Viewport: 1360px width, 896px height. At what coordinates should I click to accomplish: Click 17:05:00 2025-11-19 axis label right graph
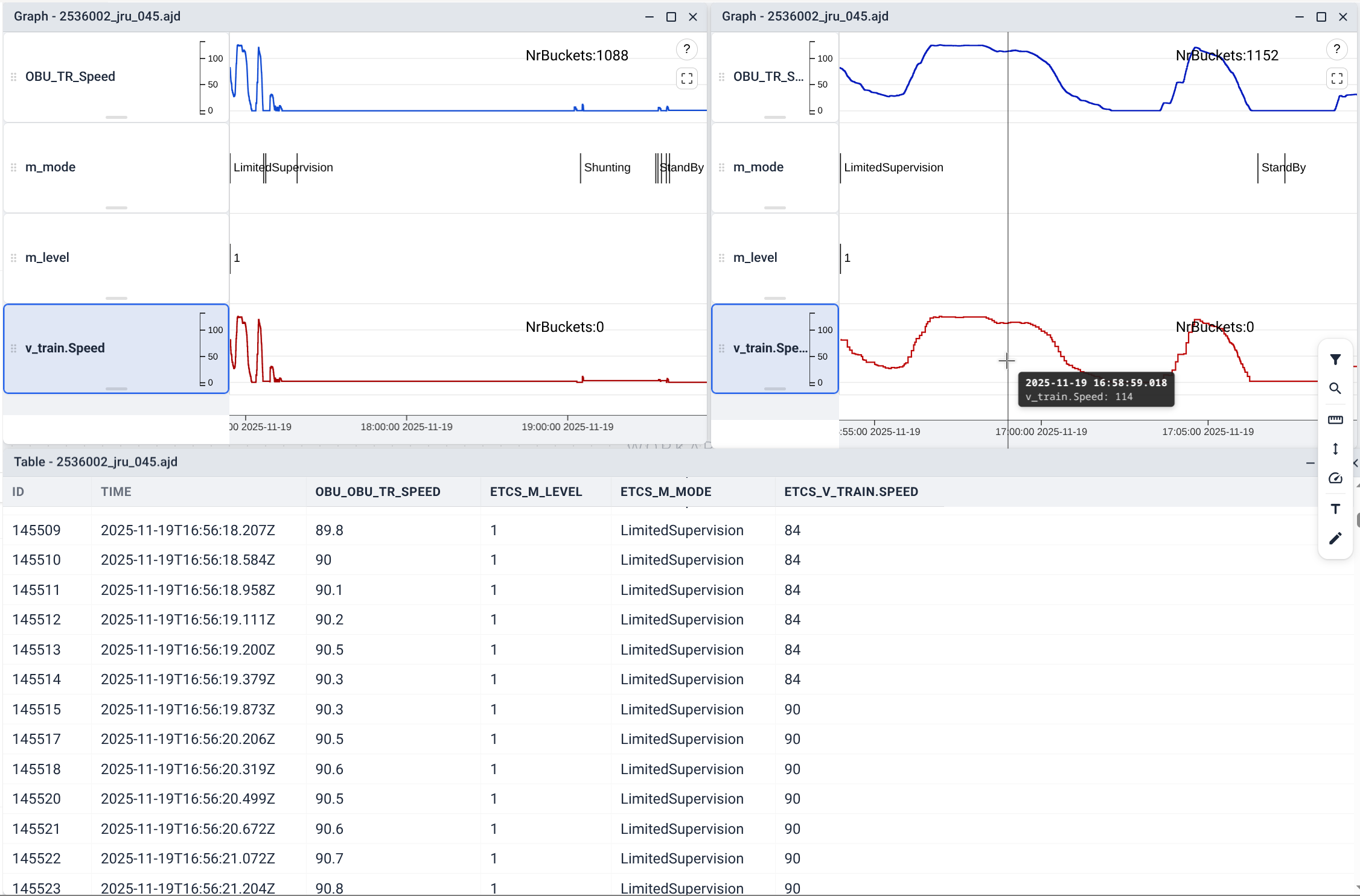(1208, 432)
